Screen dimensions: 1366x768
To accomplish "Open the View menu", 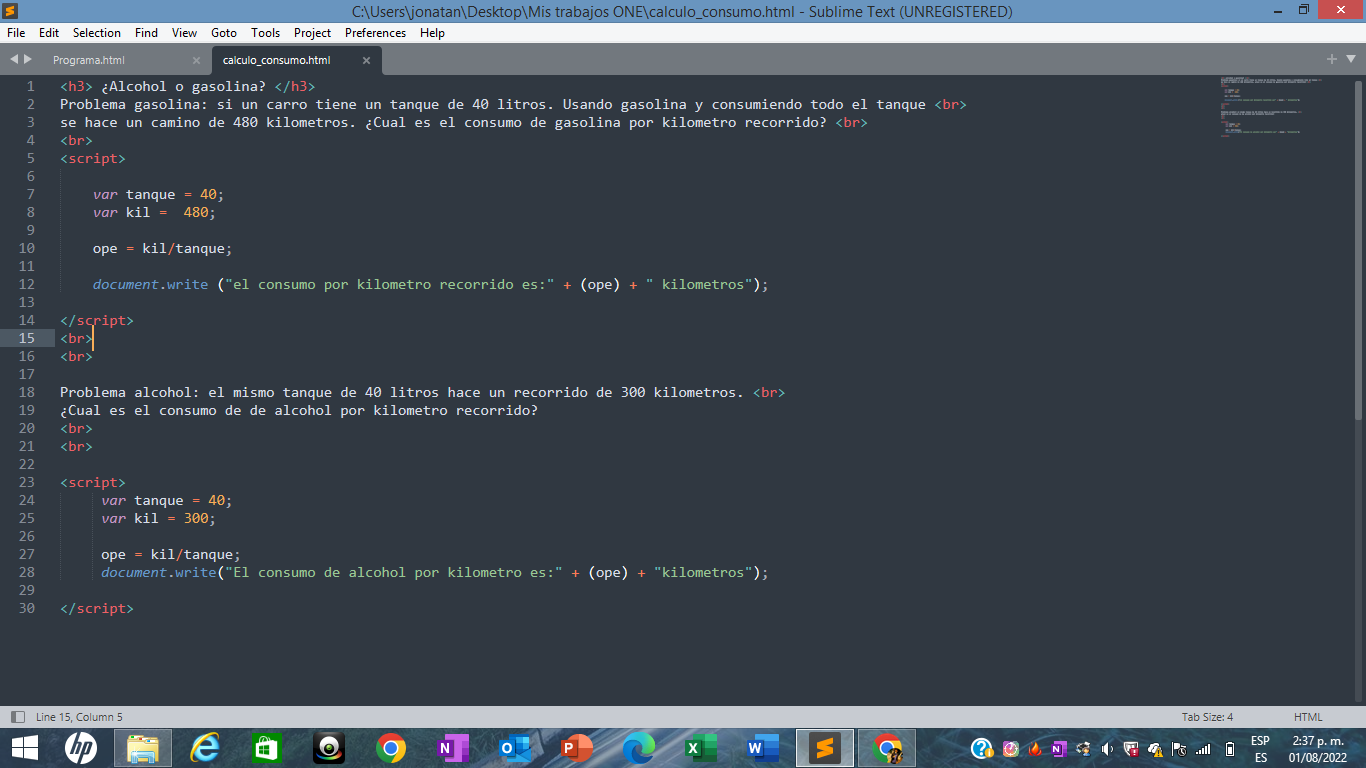I will [184, 33].
